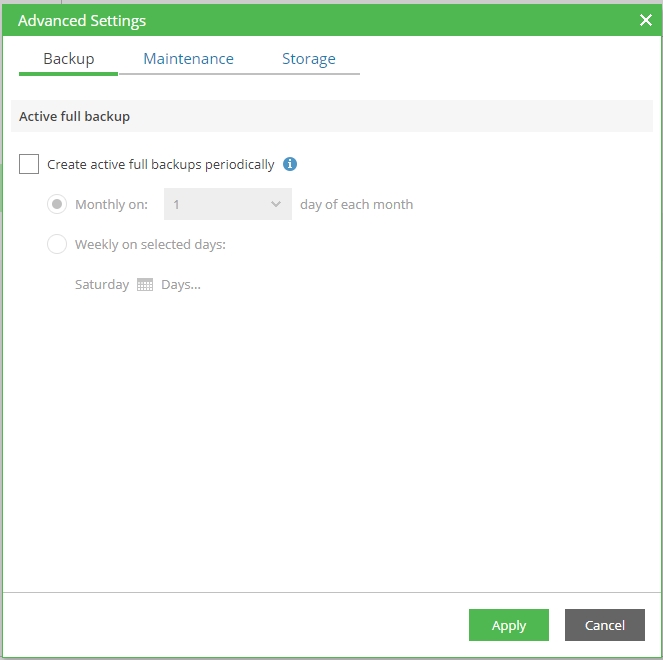
Task: Switch to the Maintenance tab
Action: click(x=188, y=59)
